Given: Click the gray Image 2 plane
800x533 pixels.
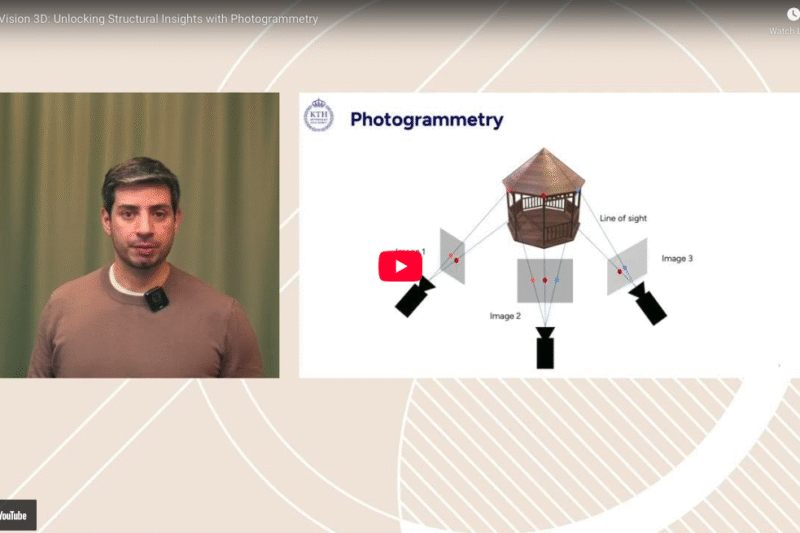Looking at the screenshot, I should pyautogui.click(x=545, y=280).
